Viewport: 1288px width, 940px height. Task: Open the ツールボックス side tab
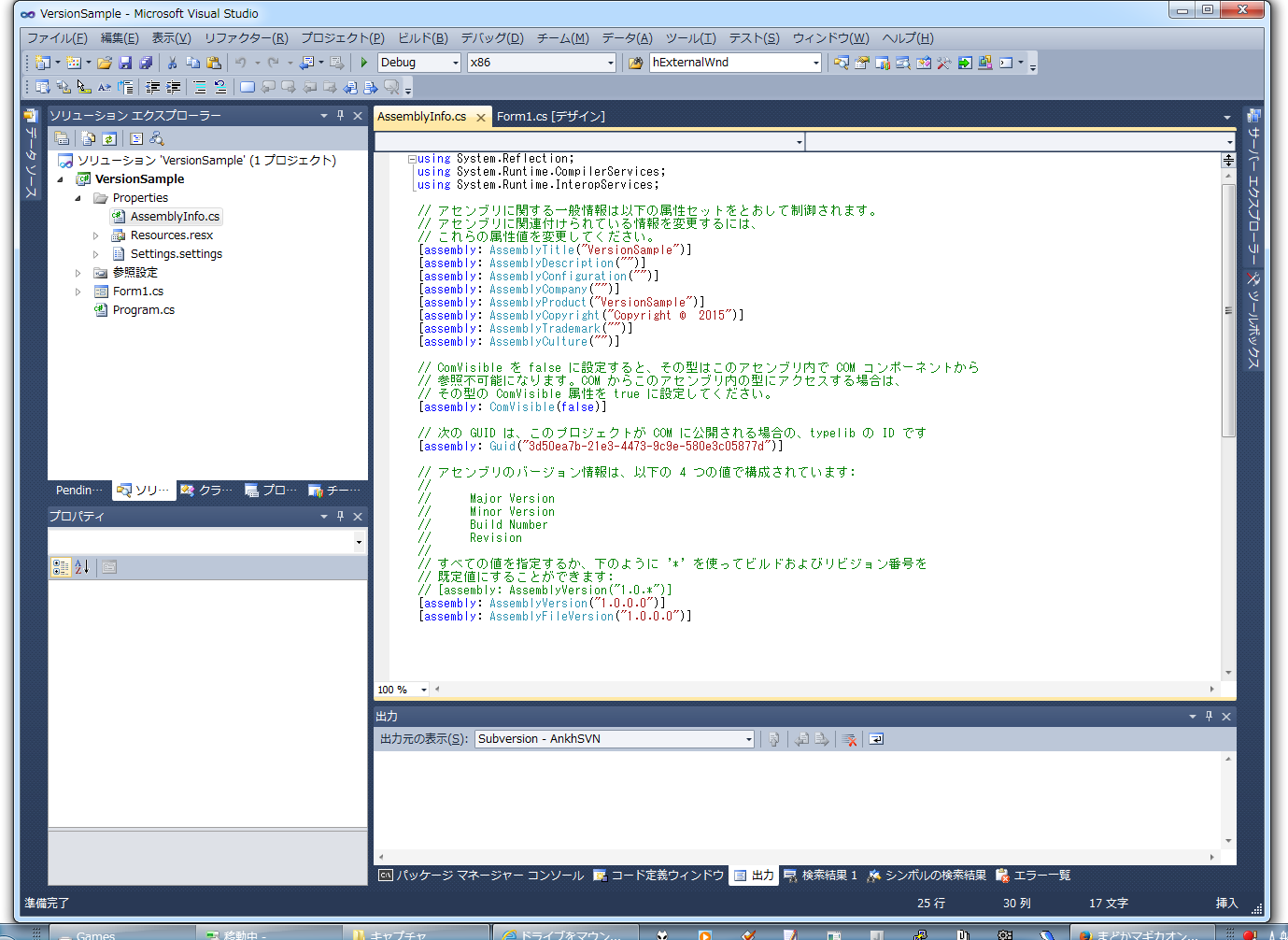[1253, 320]
